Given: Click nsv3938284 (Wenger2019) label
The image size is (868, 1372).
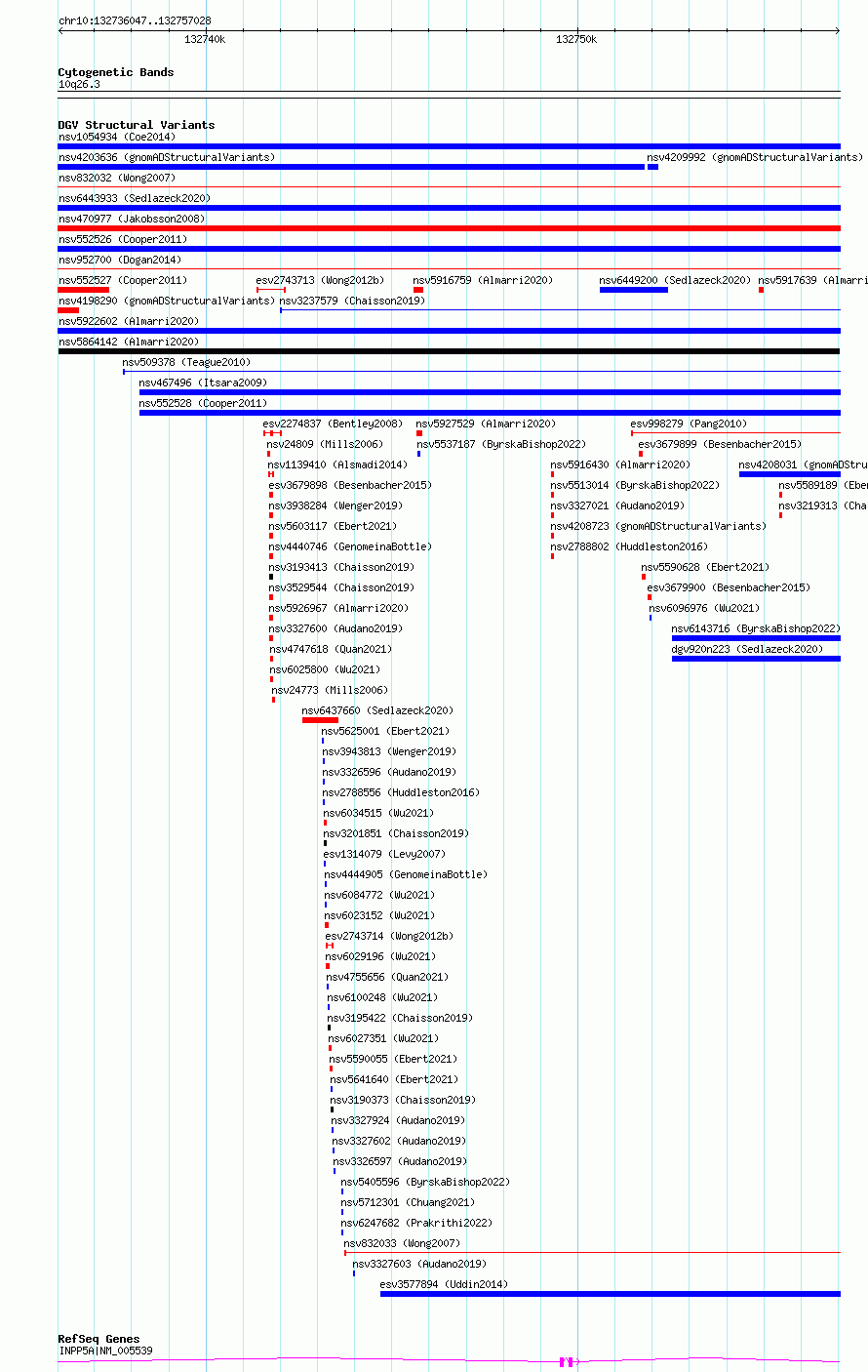Looking at the screenshot, I should coord(336,505).
